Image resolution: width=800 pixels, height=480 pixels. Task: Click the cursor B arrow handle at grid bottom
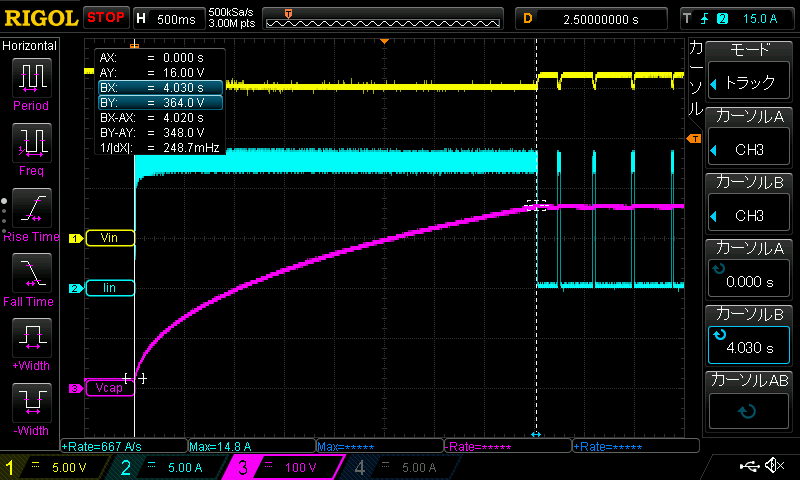(x=536, y=435)
